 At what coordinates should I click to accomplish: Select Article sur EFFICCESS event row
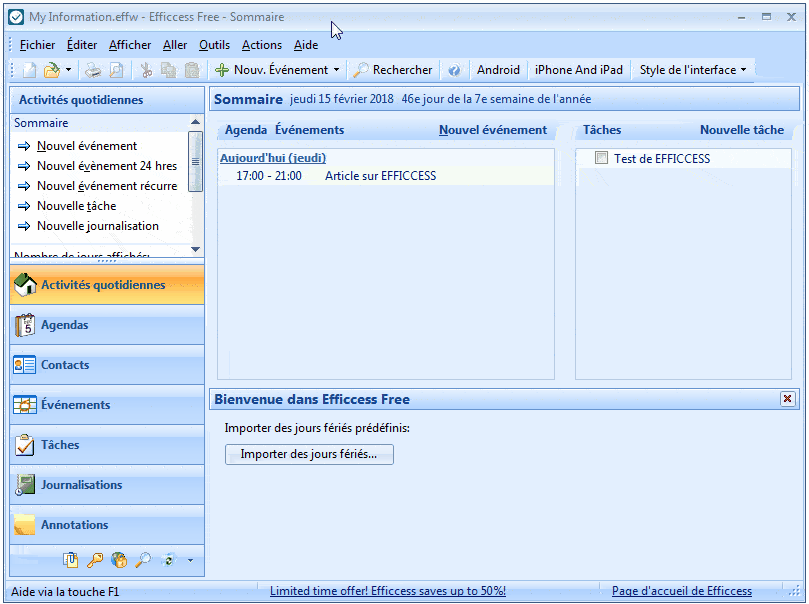[x=386, y=176]
